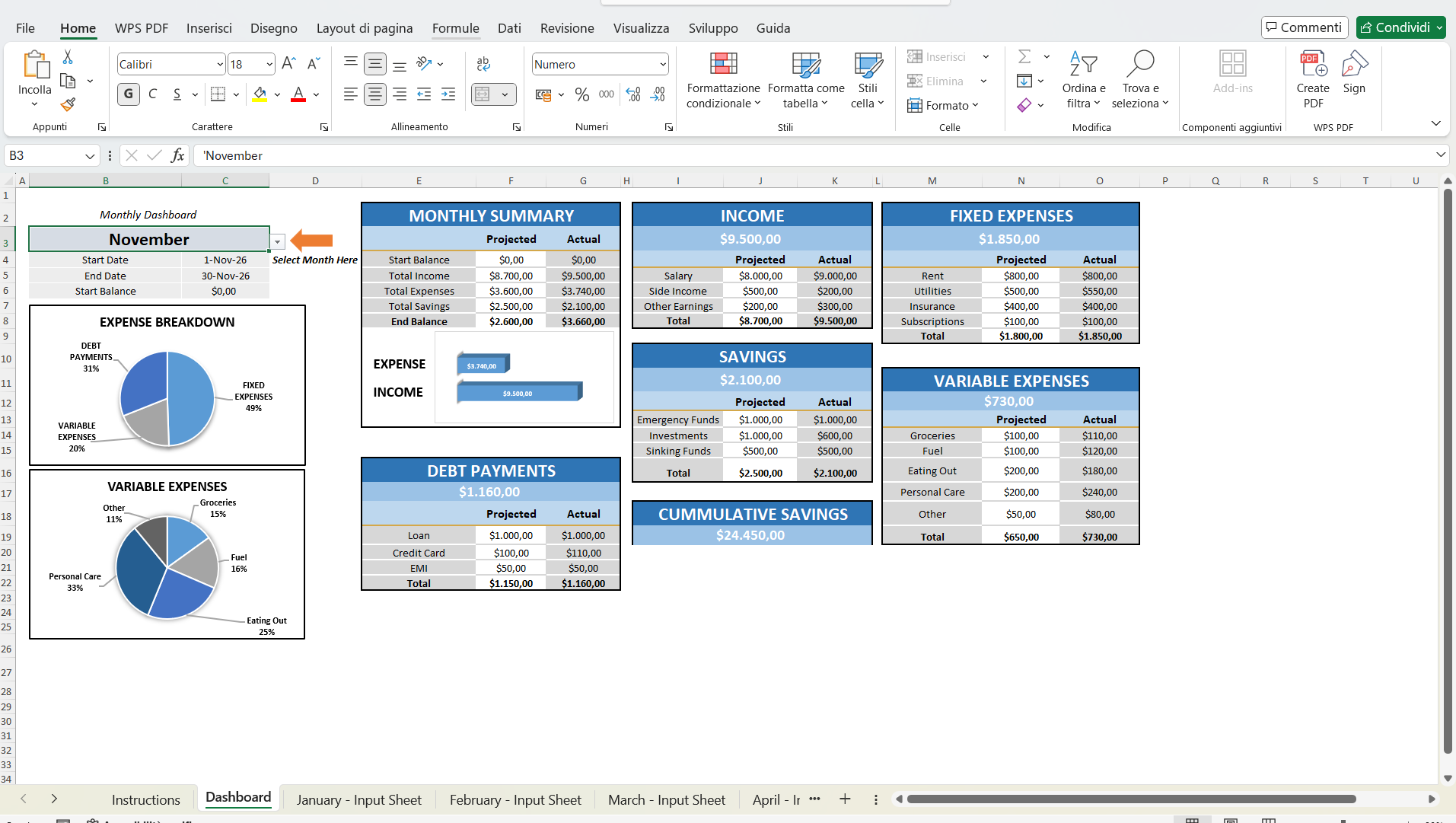Click the Commenti button

[x=1304, y=27]
